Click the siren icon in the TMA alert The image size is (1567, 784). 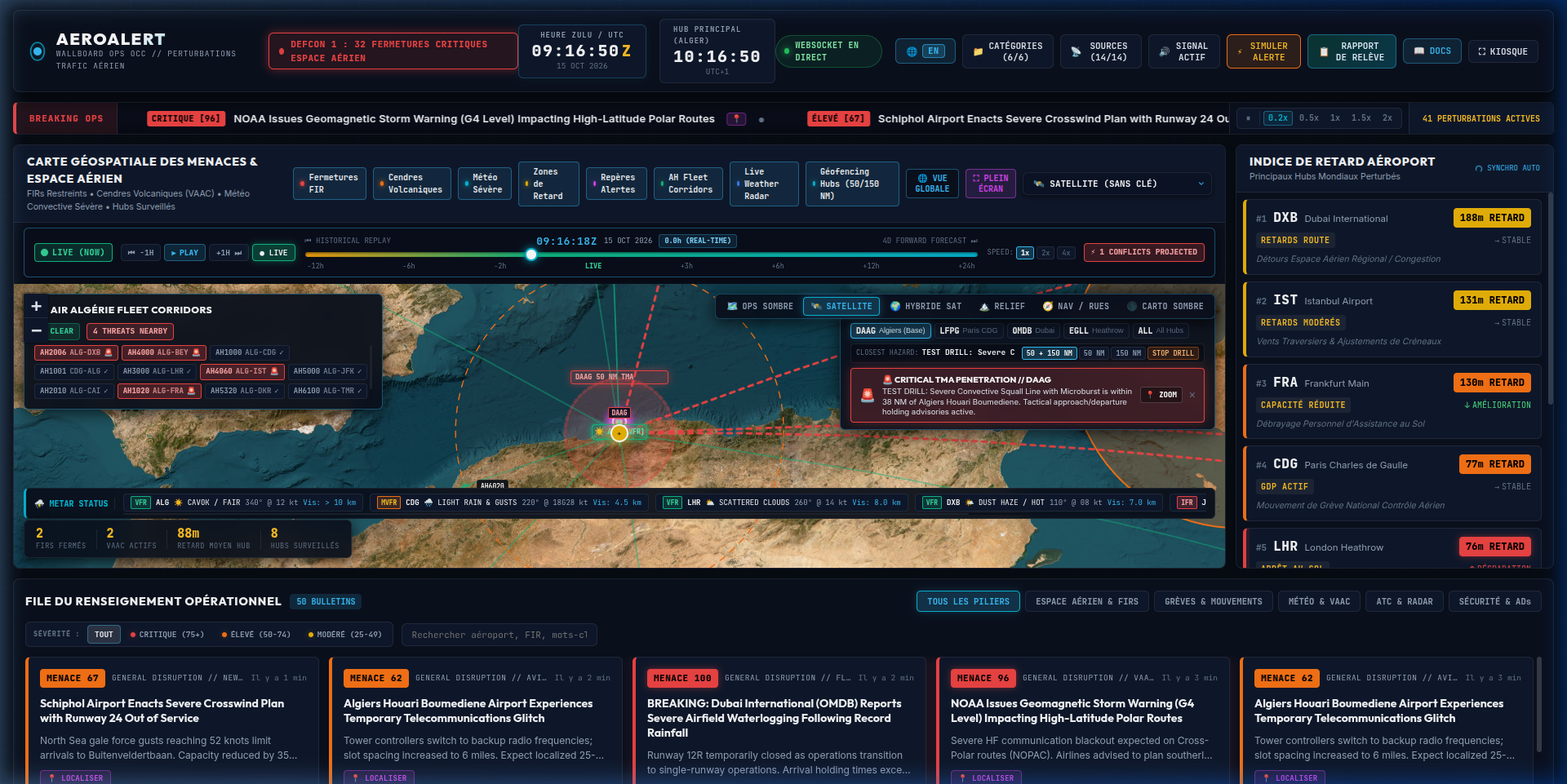tap(867, 395)
